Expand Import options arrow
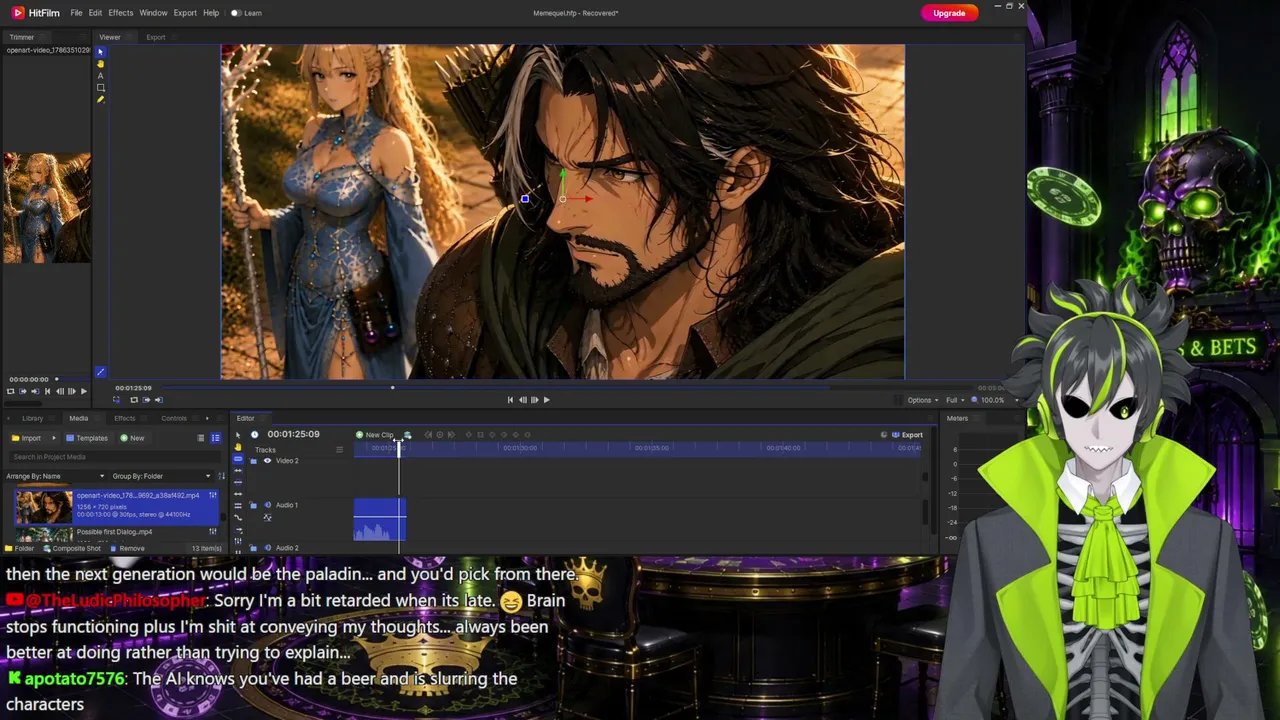The height and width of the screenshot is (720, 1280). click(54, 438)
